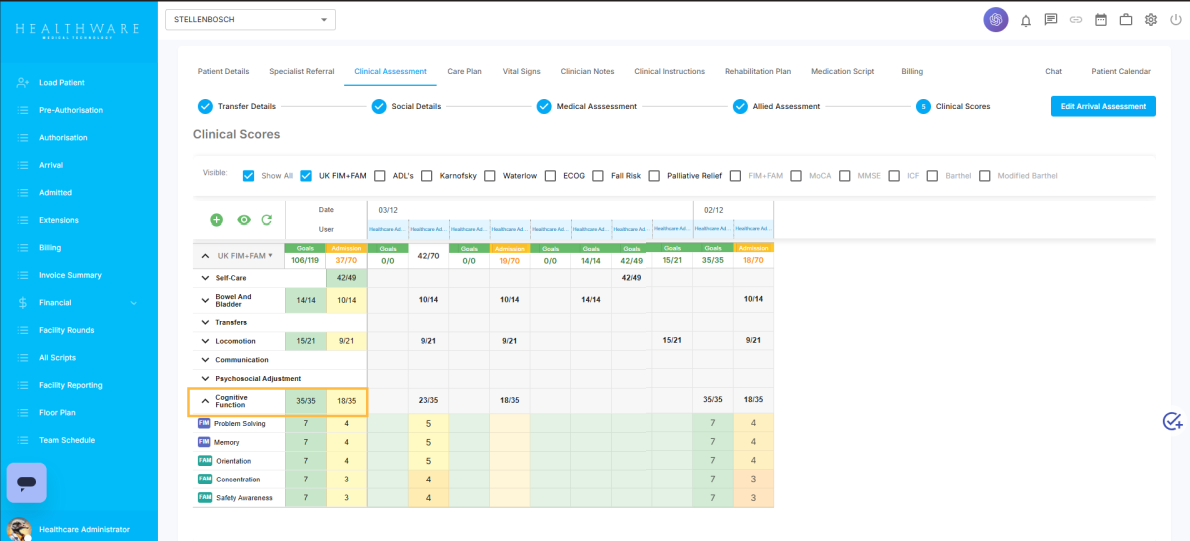The width and height of the screenshot is (1190, 541).
Task: Click the power logout icon
Action: coord(1175,20)
